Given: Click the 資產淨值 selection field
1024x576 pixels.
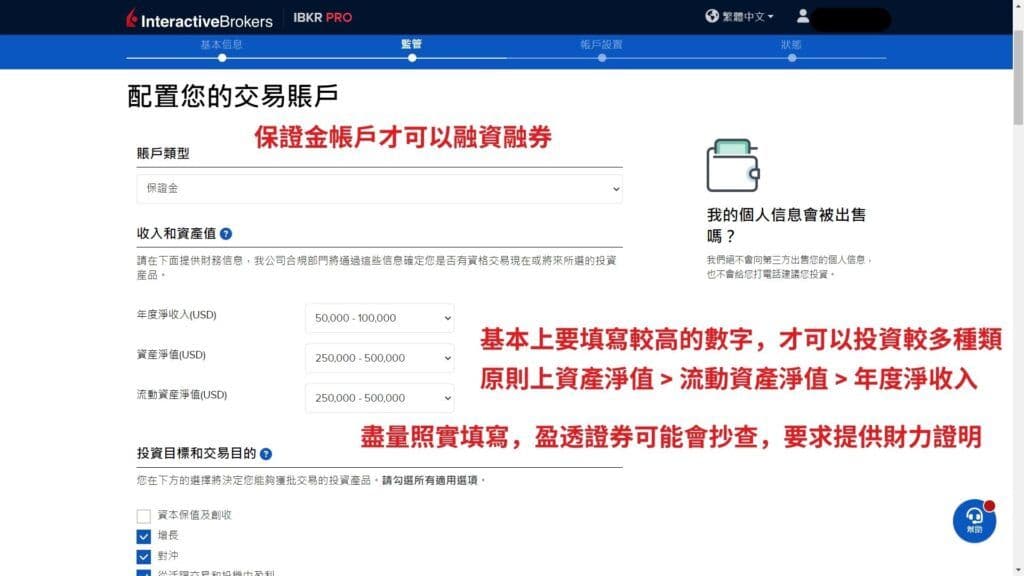Looking at the screenshot, I should tap(378, 357).
